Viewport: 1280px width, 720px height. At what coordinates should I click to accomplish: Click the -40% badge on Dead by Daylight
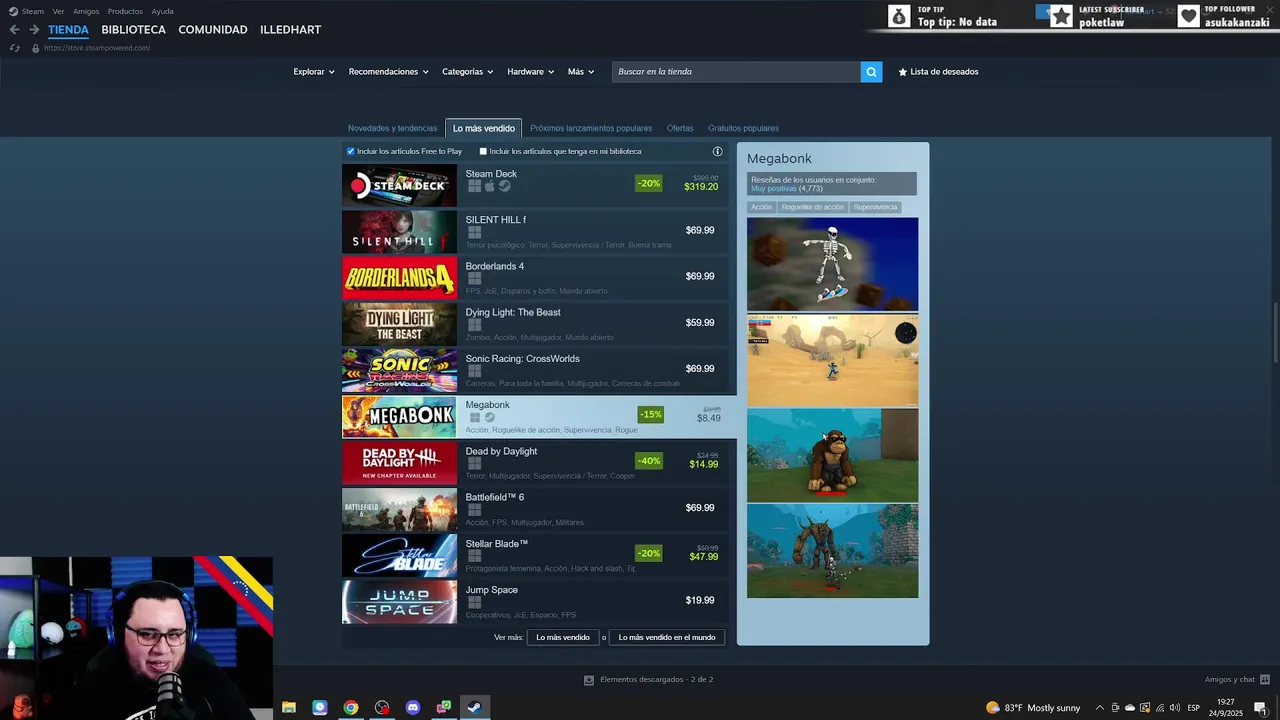[x=649, y=461]
